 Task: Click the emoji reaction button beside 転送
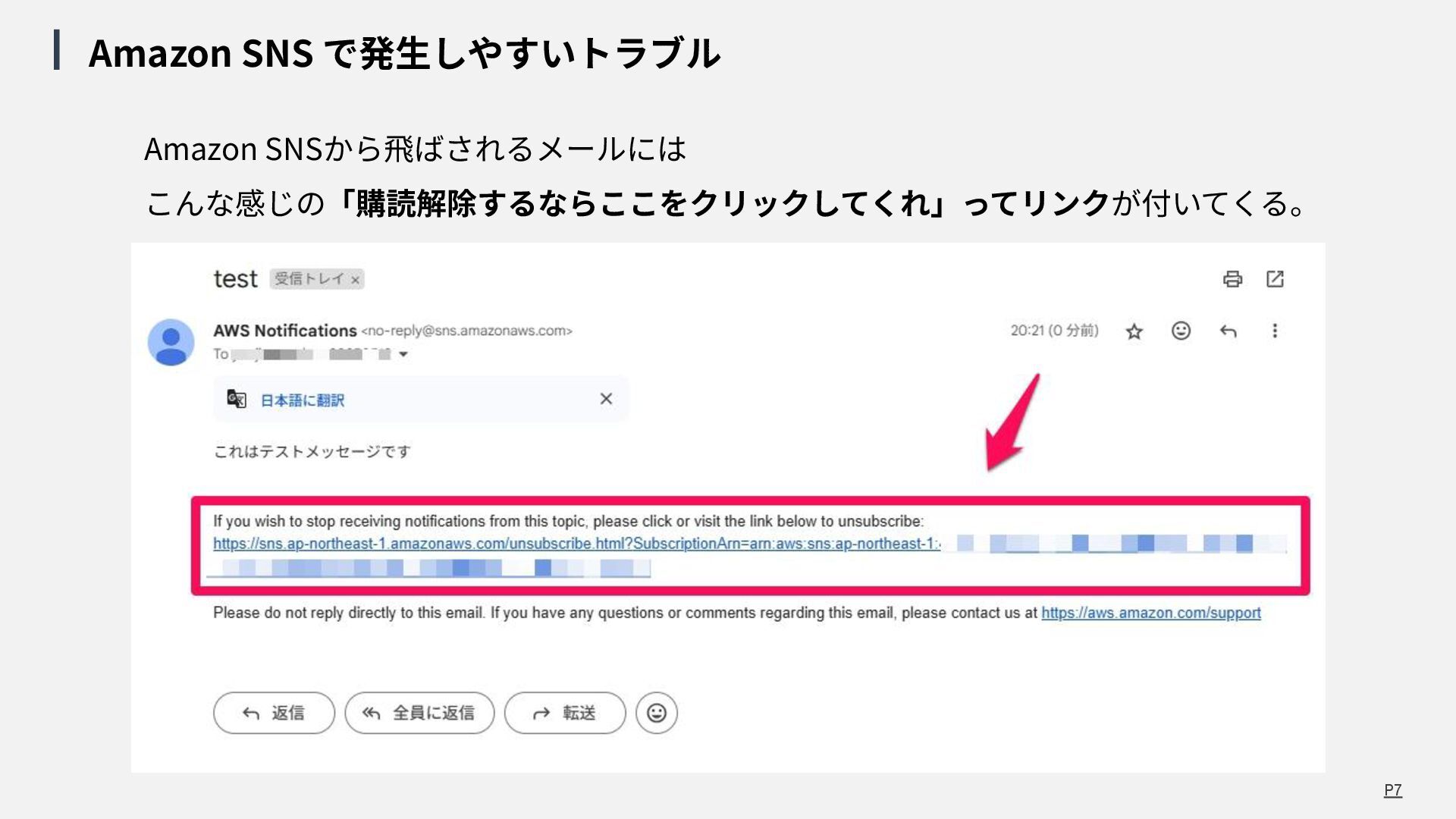657,713
